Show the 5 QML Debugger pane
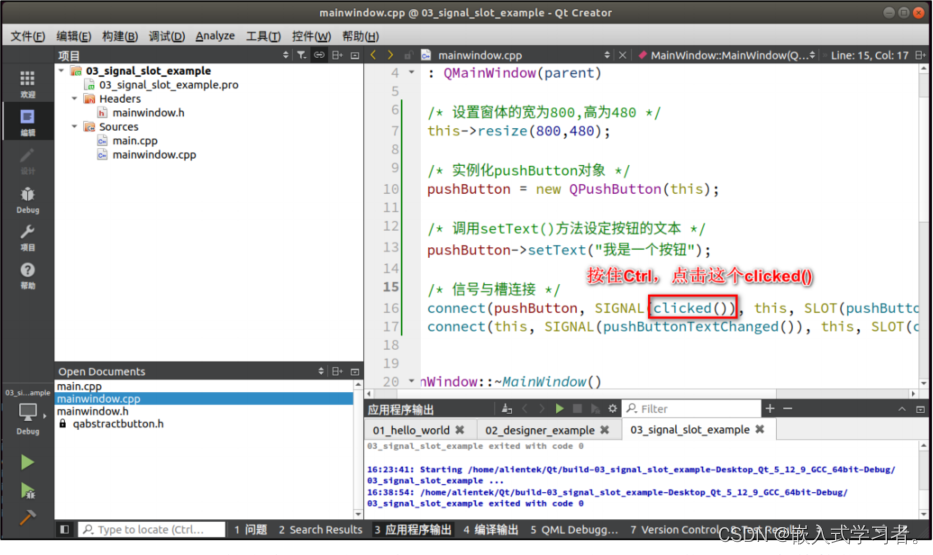 pyautogui.click(x=574, y=529)
